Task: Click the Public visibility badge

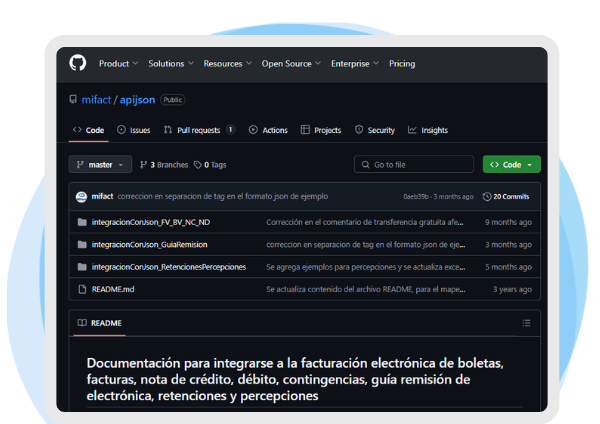Action: coord(173,100)
